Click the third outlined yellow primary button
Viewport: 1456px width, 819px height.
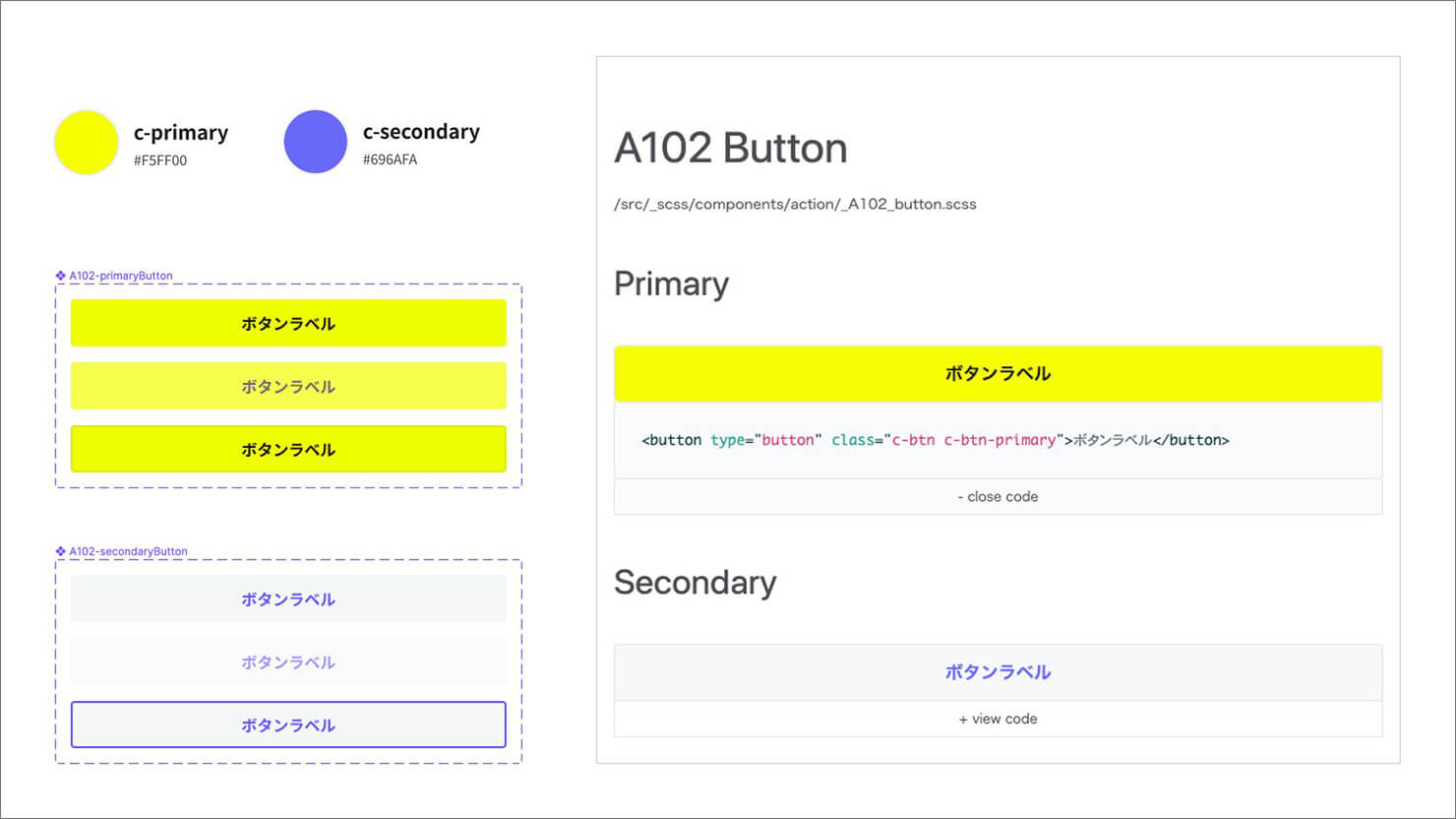pyautogui.click(x=288, y=449)
